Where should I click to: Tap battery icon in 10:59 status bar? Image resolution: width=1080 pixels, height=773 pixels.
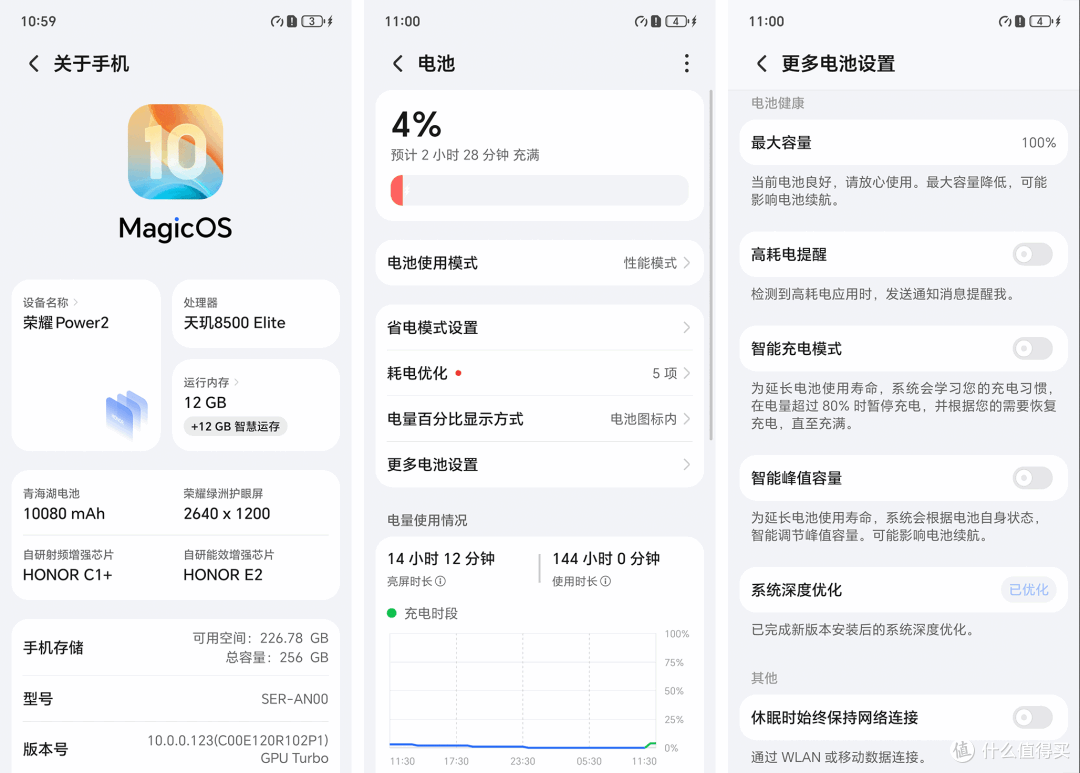(313, 21)
